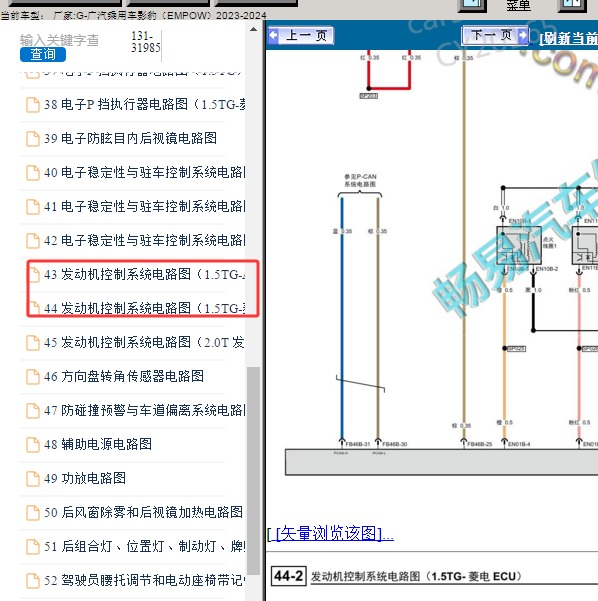Click document icon beside item 40
Image resolution: width=598 pixels, height=601 pixels.
[x=33, y=172]
